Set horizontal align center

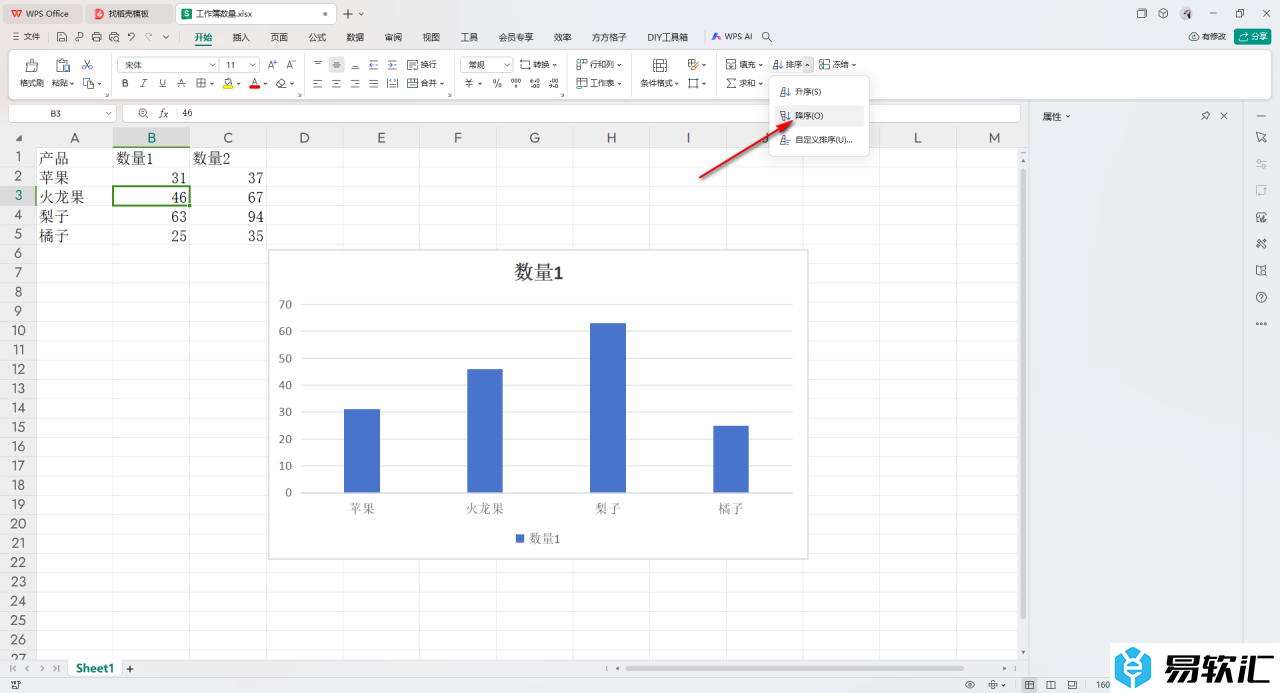336,84
